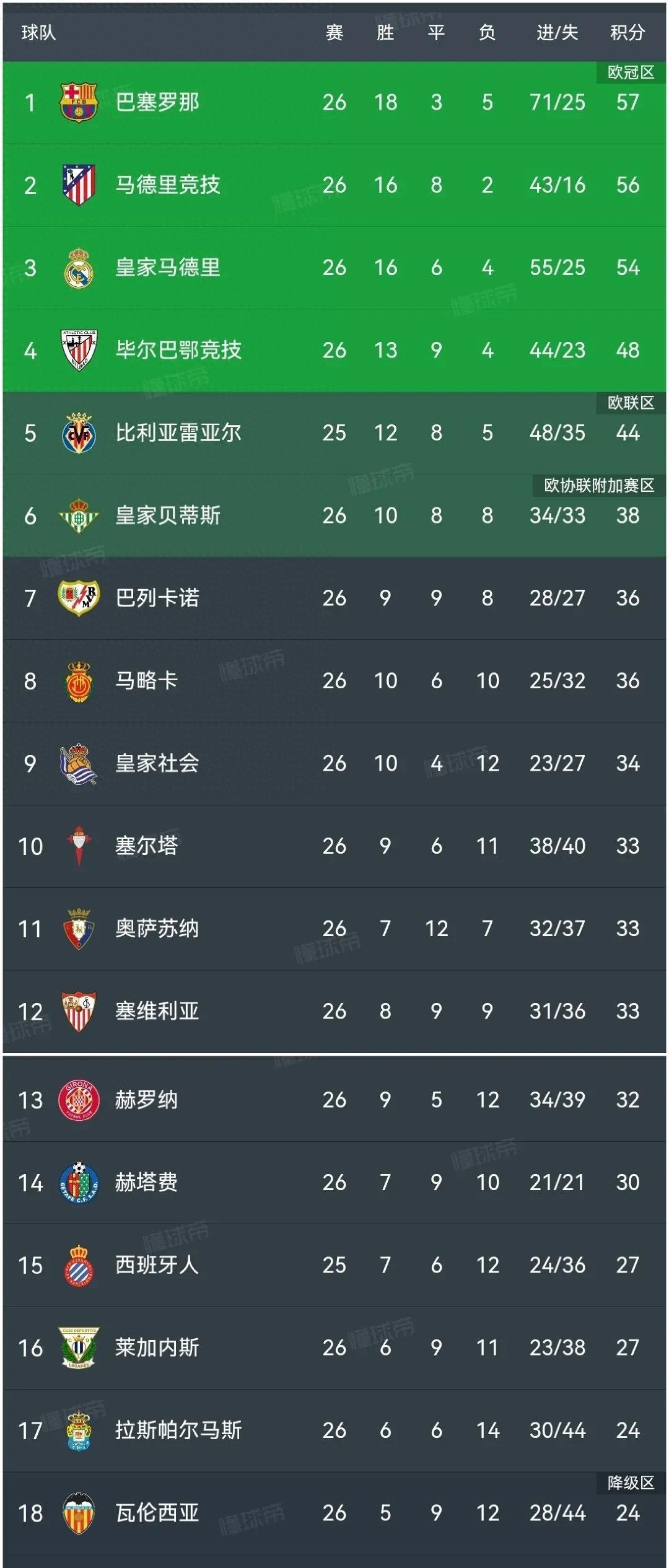Select the Girona club crest icon
Screen dimensions: 669x1568
tap(79, 1100)
